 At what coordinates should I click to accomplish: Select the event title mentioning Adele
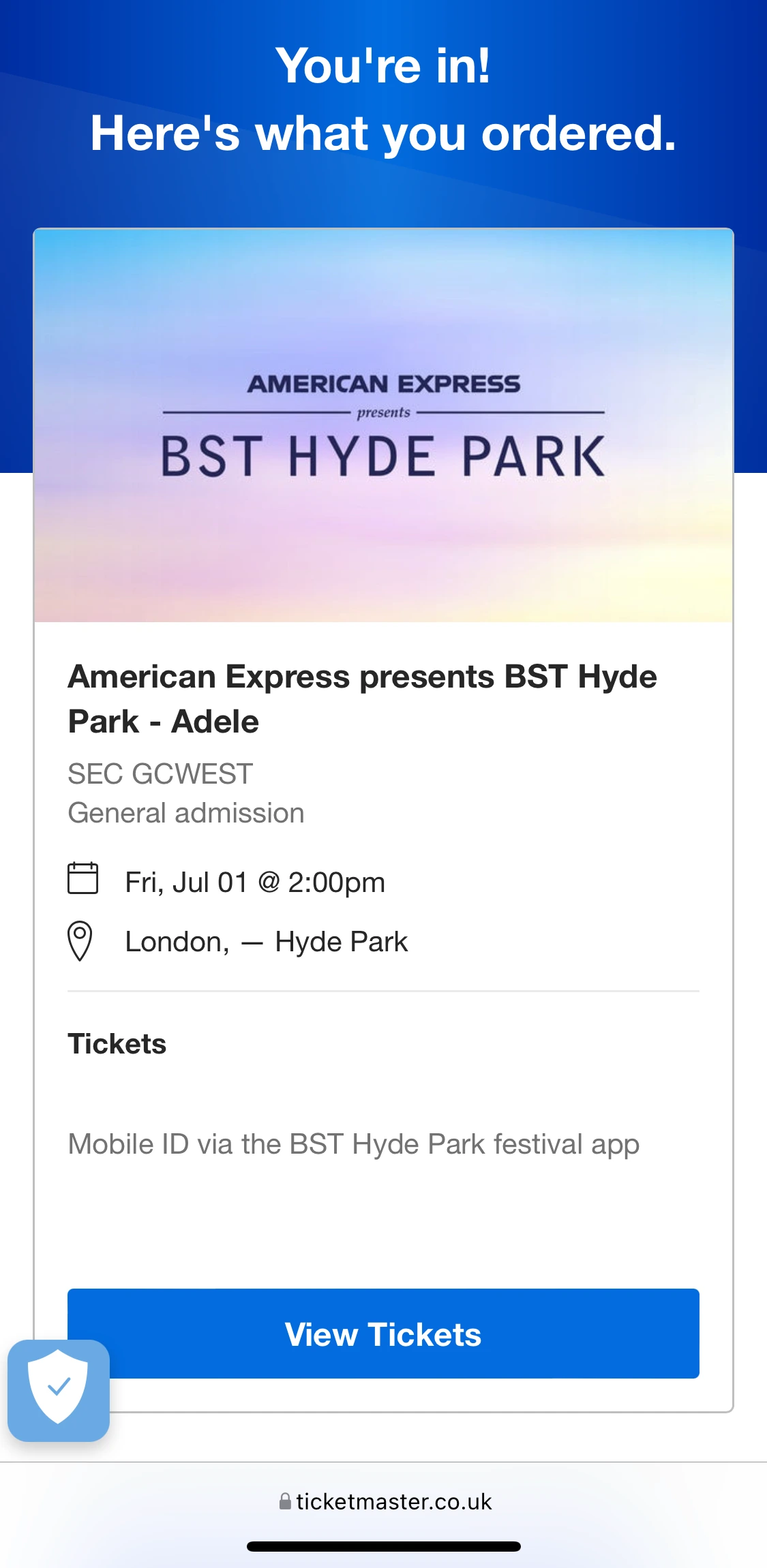pos(362,699)
